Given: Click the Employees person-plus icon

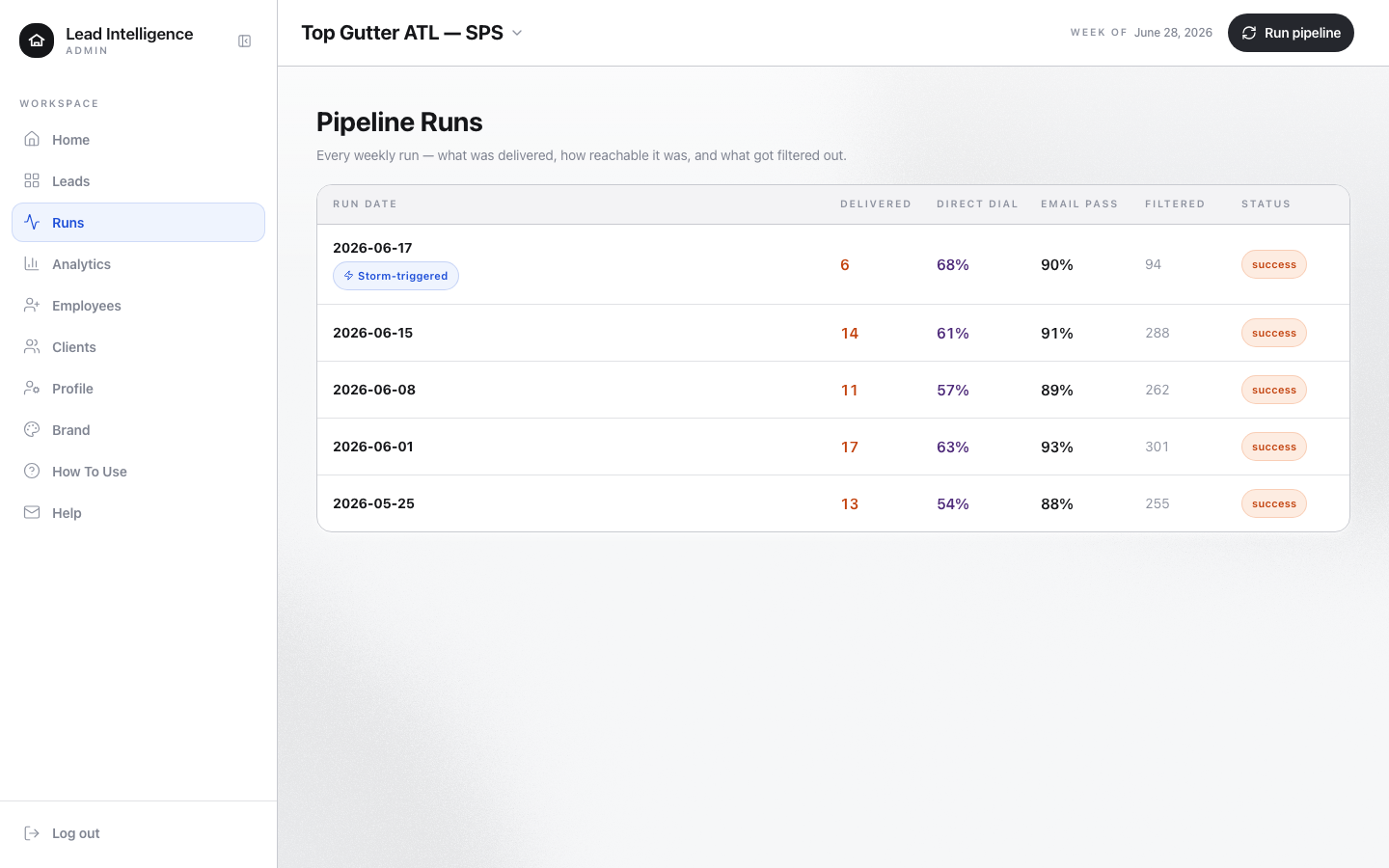Looking at the screenshot, I should (32, 305).
